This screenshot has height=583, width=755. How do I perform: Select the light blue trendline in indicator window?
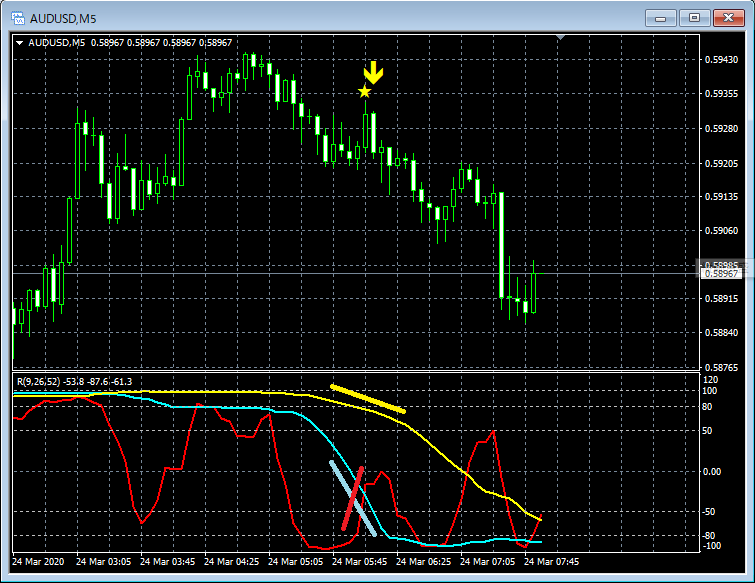[x=353, y=498]
